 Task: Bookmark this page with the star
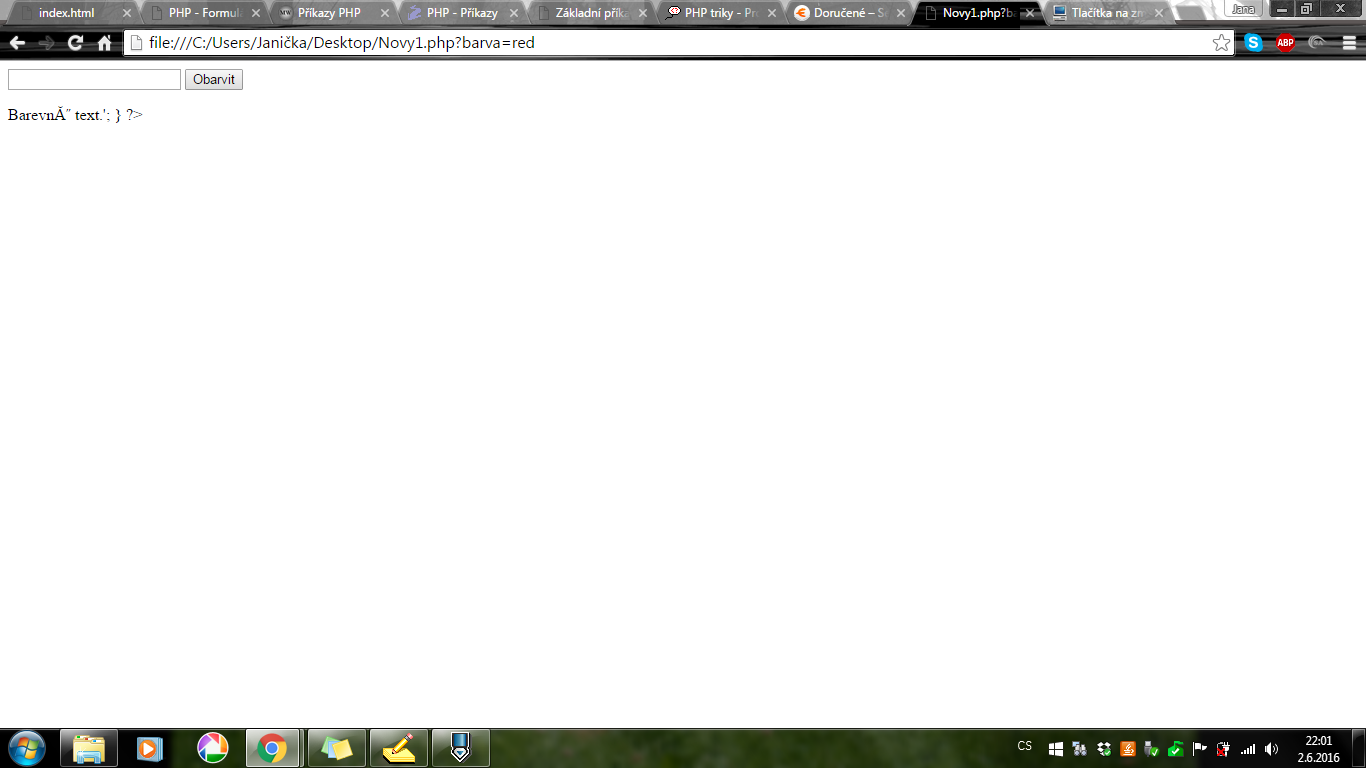pyautogui.click(x=1221, y=43)
